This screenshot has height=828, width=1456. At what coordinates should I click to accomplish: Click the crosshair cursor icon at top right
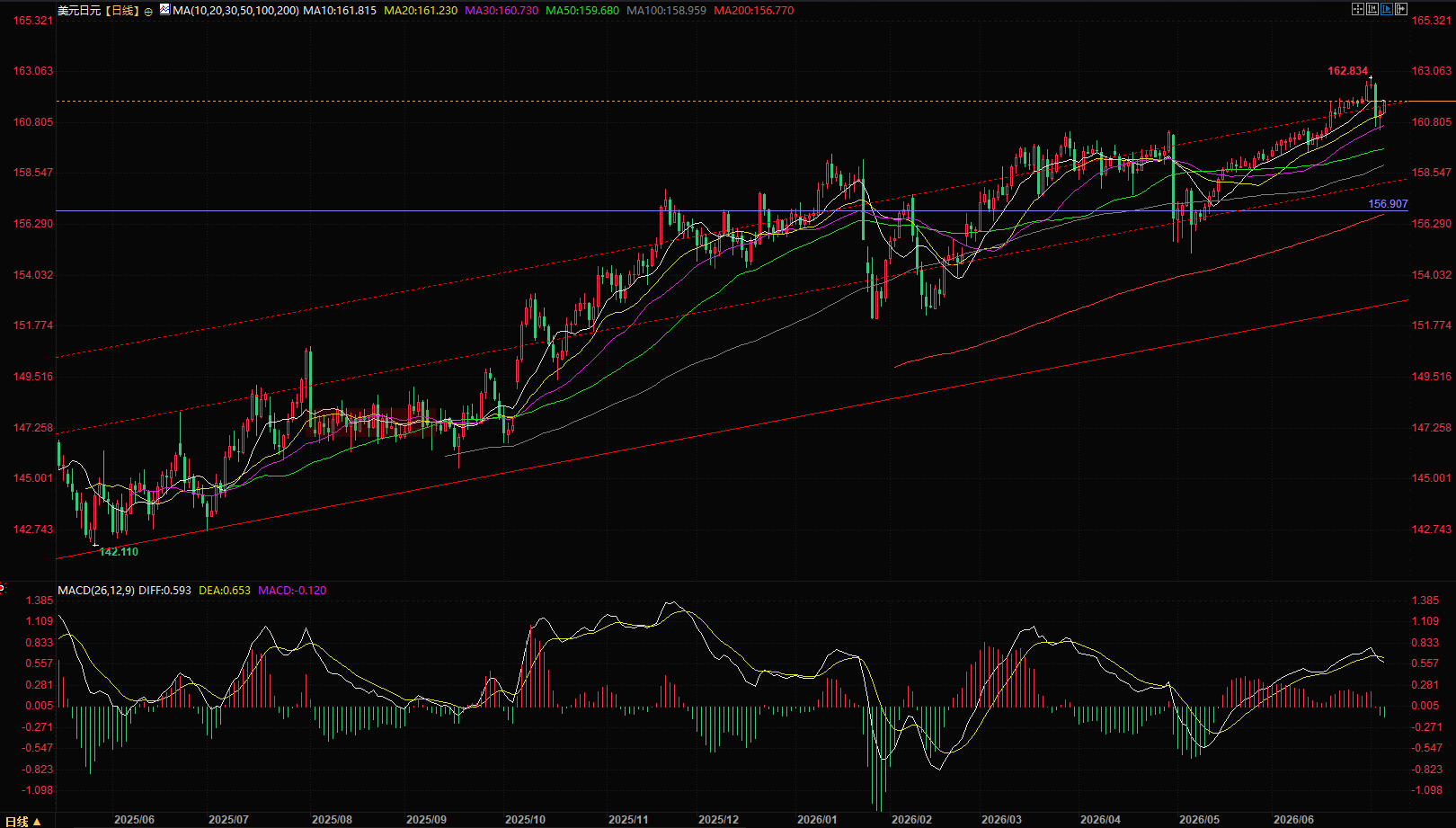click(x=1358, y=9)
